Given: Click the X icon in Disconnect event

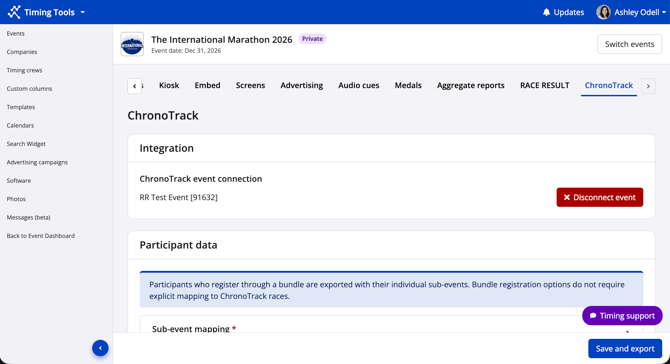Looking at the screenshot, I should [x=567, y=197].
